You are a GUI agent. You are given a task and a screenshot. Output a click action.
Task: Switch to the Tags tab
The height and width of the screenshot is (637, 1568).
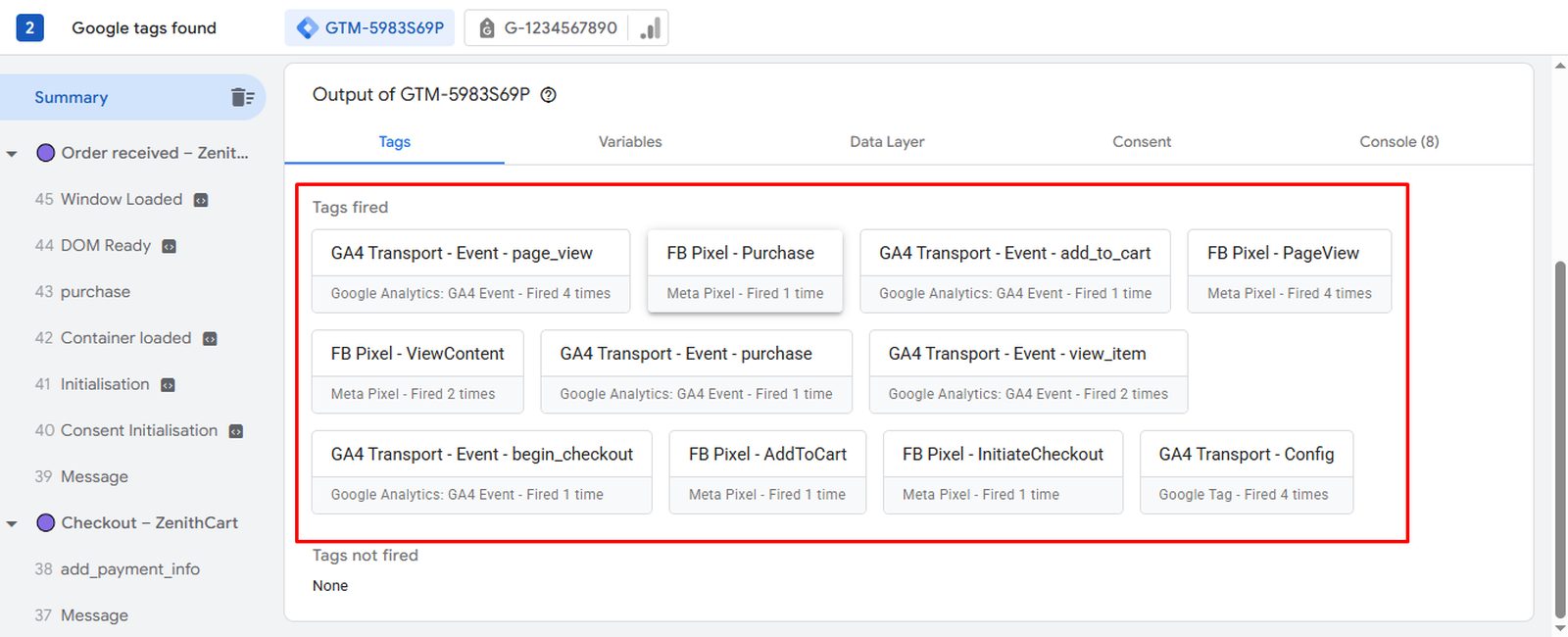(x=394, y=141)
